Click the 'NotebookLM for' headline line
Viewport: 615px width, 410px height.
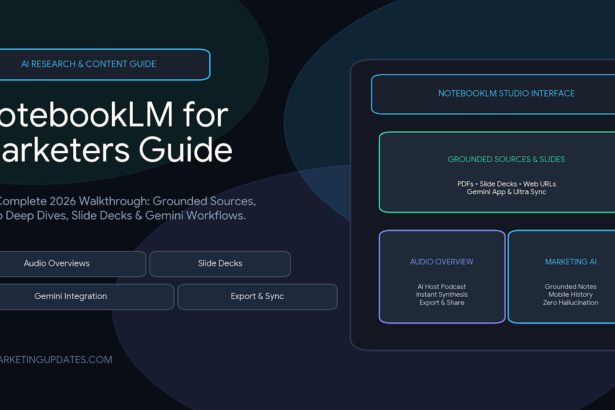click(x=114, y=115)
